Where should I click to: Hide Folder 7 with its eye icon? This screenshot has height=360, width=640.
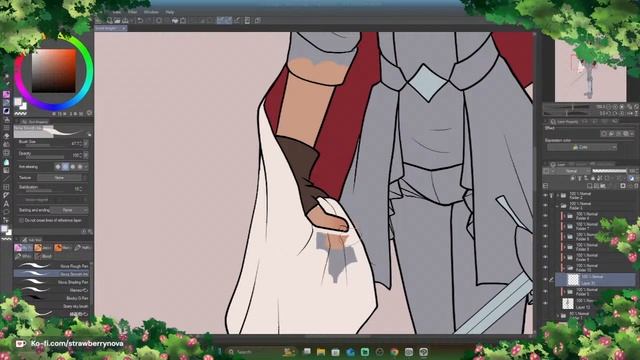point(545,226)
